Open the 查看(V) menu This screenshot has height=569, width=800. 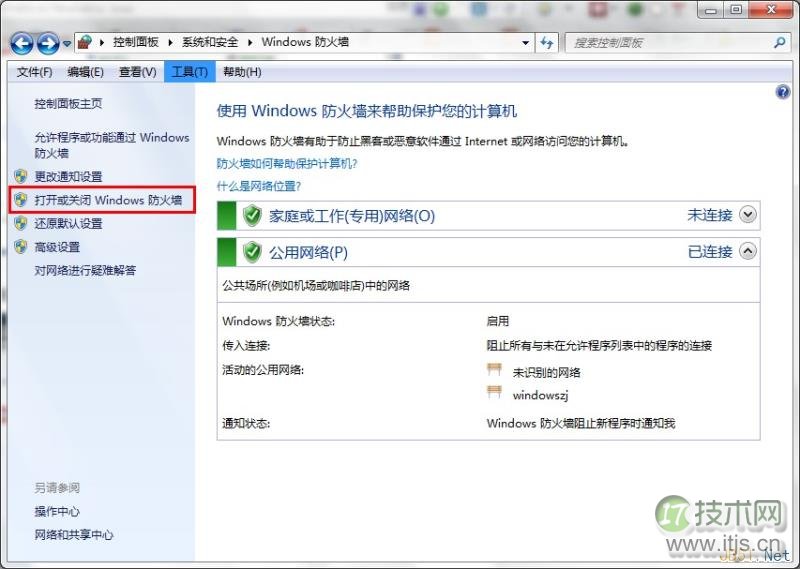138,72
